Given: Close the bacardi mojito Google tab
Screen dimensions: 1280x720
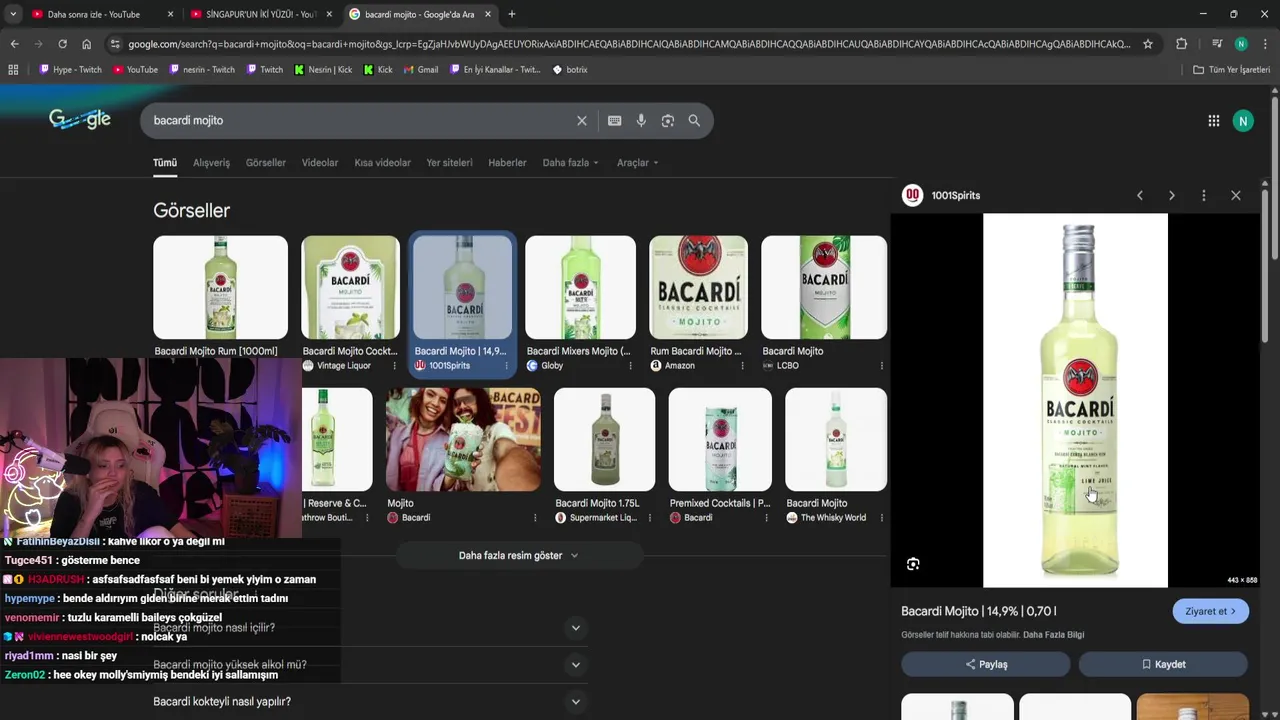Looking at the screenshot, I should 489,14.
